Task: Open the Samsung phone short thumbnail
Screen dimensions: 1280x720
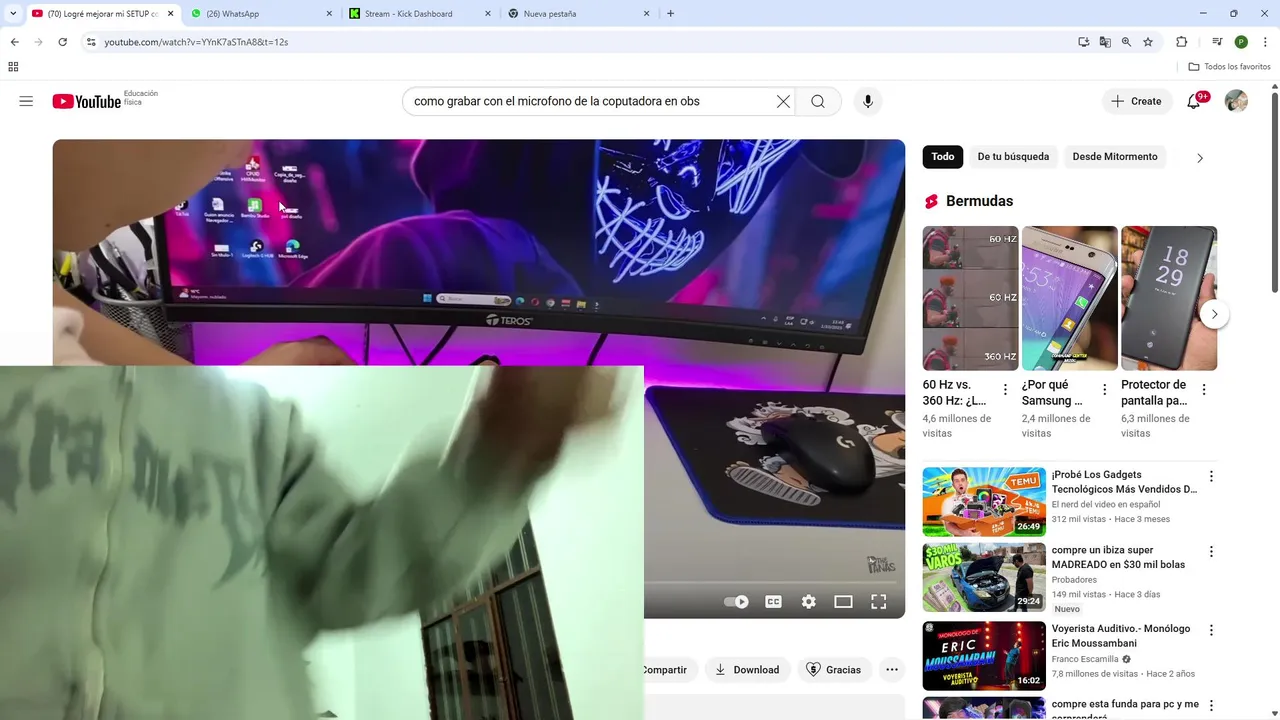Action: pos(1070,298)
